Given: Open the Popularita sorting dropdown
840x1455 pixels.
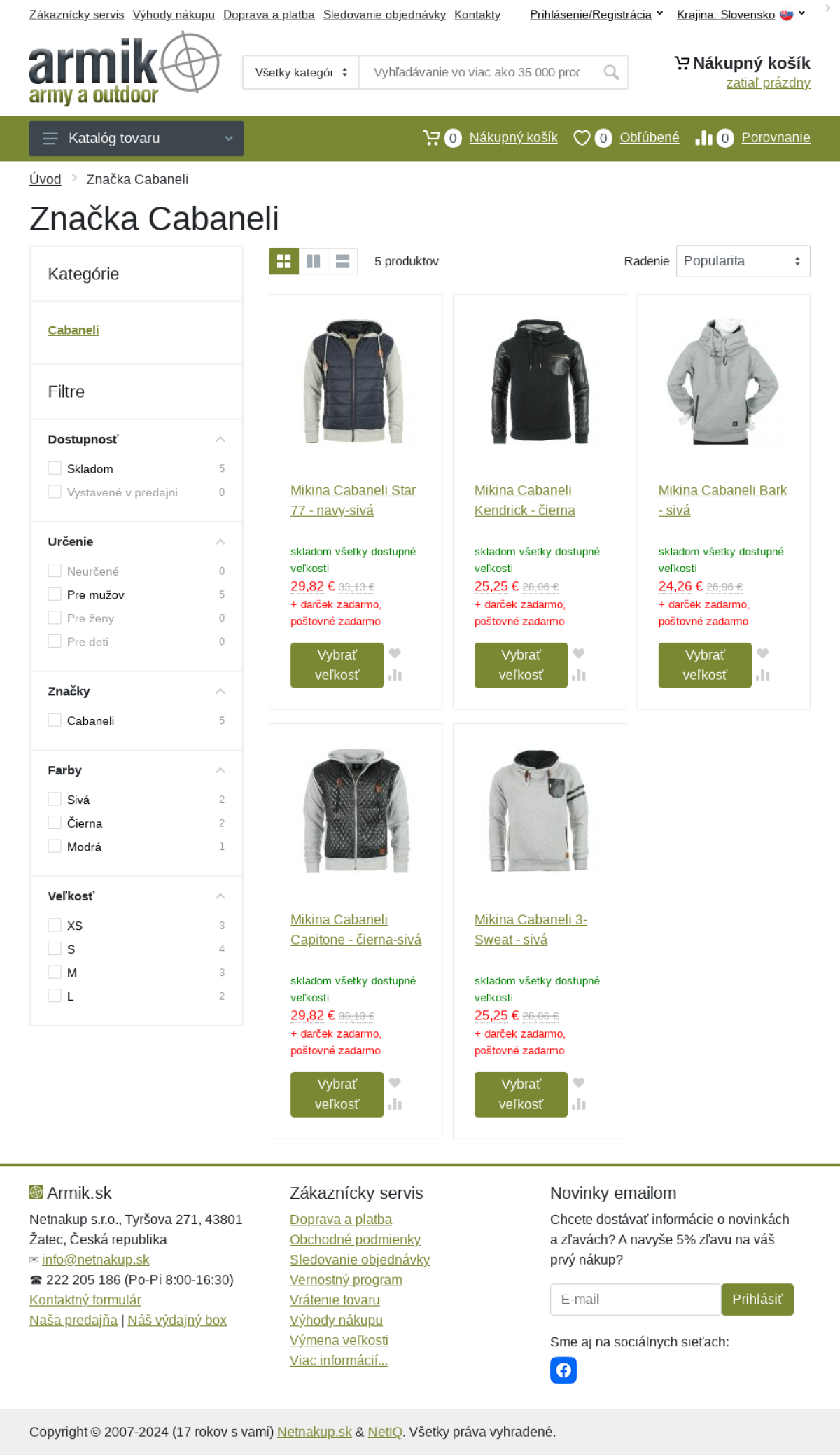Looking at the screenshot, I should 743,261.
